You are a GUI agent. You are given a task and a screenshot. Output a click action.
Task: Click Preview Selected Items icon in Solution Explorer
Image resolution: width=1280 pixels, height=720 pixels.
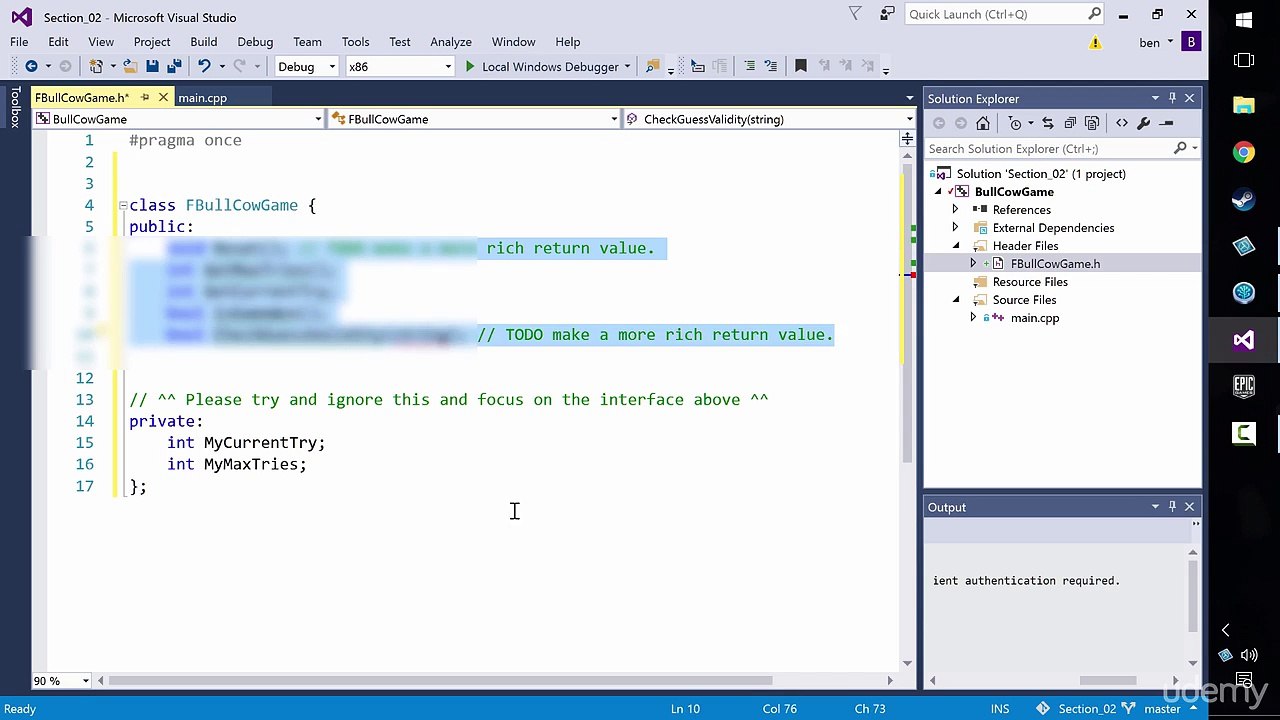tap(1165, 123)
